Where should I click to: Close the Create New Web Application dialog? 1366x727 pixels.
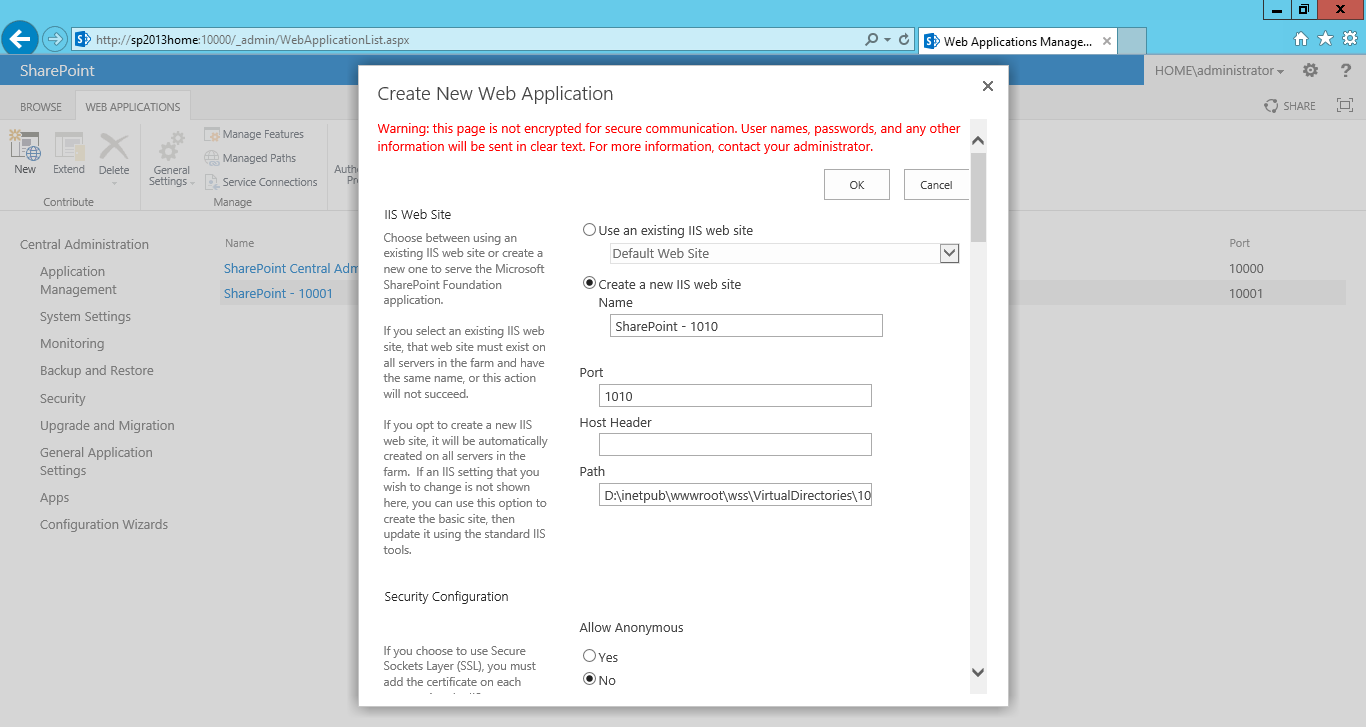pos(988,86)
